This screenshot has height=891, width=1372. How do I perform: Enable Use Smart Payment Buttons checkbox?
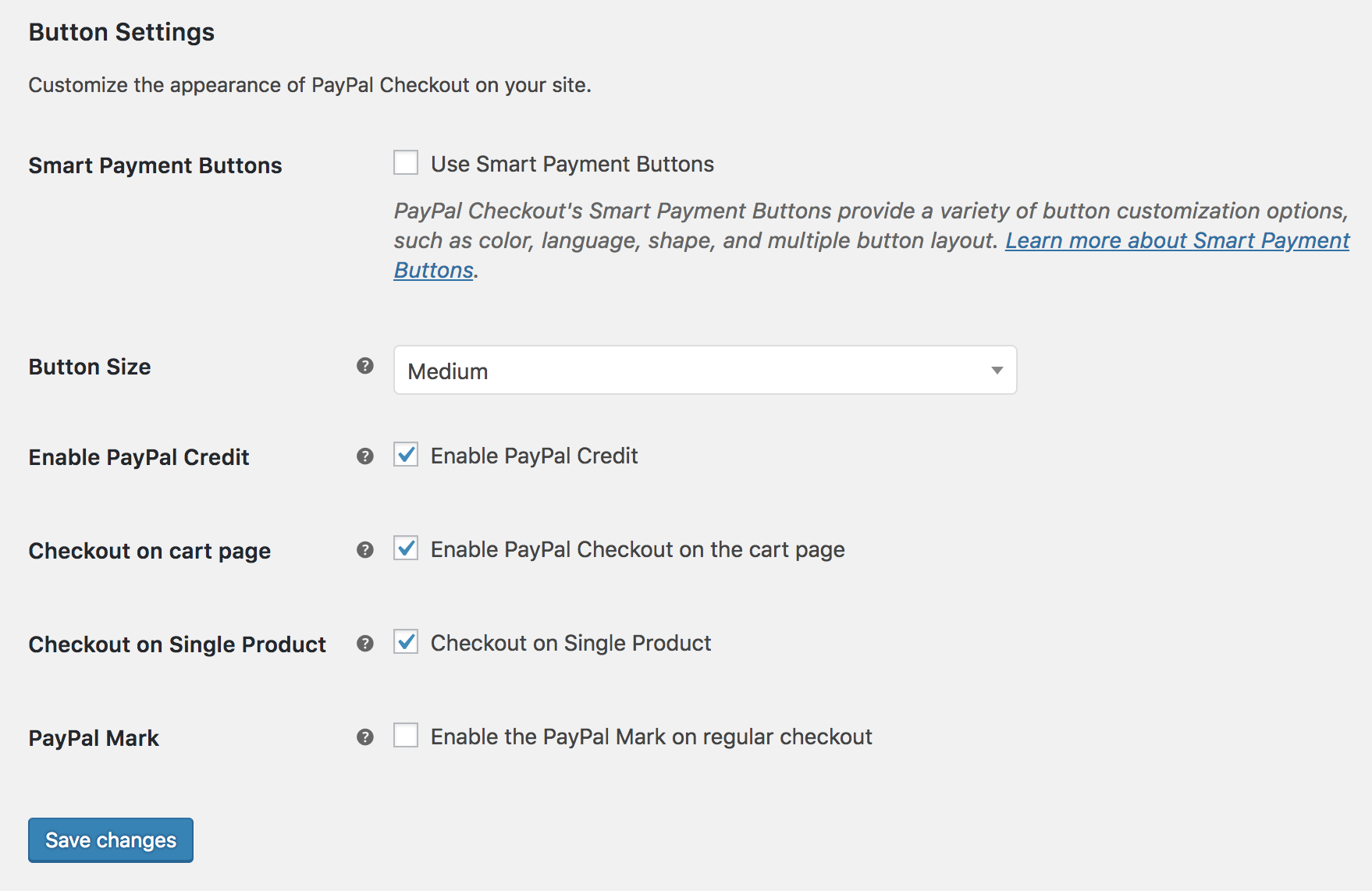(x=406, y=163)
